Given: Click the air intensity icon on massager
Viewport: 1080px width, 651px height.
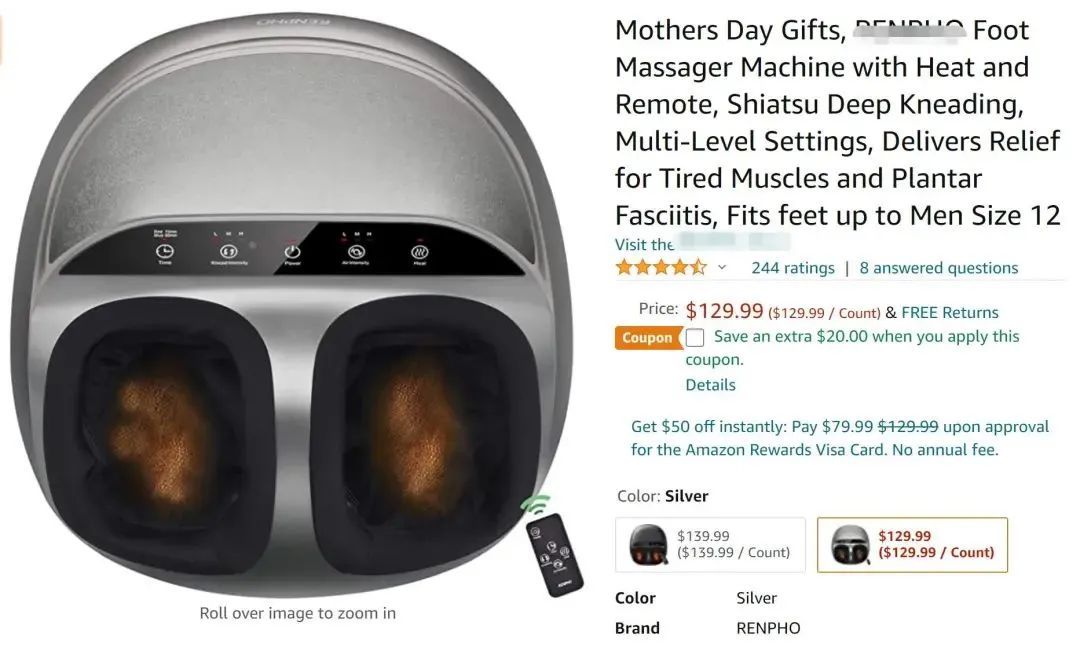Looking at the screenshot, I should [x=355, y=252].
